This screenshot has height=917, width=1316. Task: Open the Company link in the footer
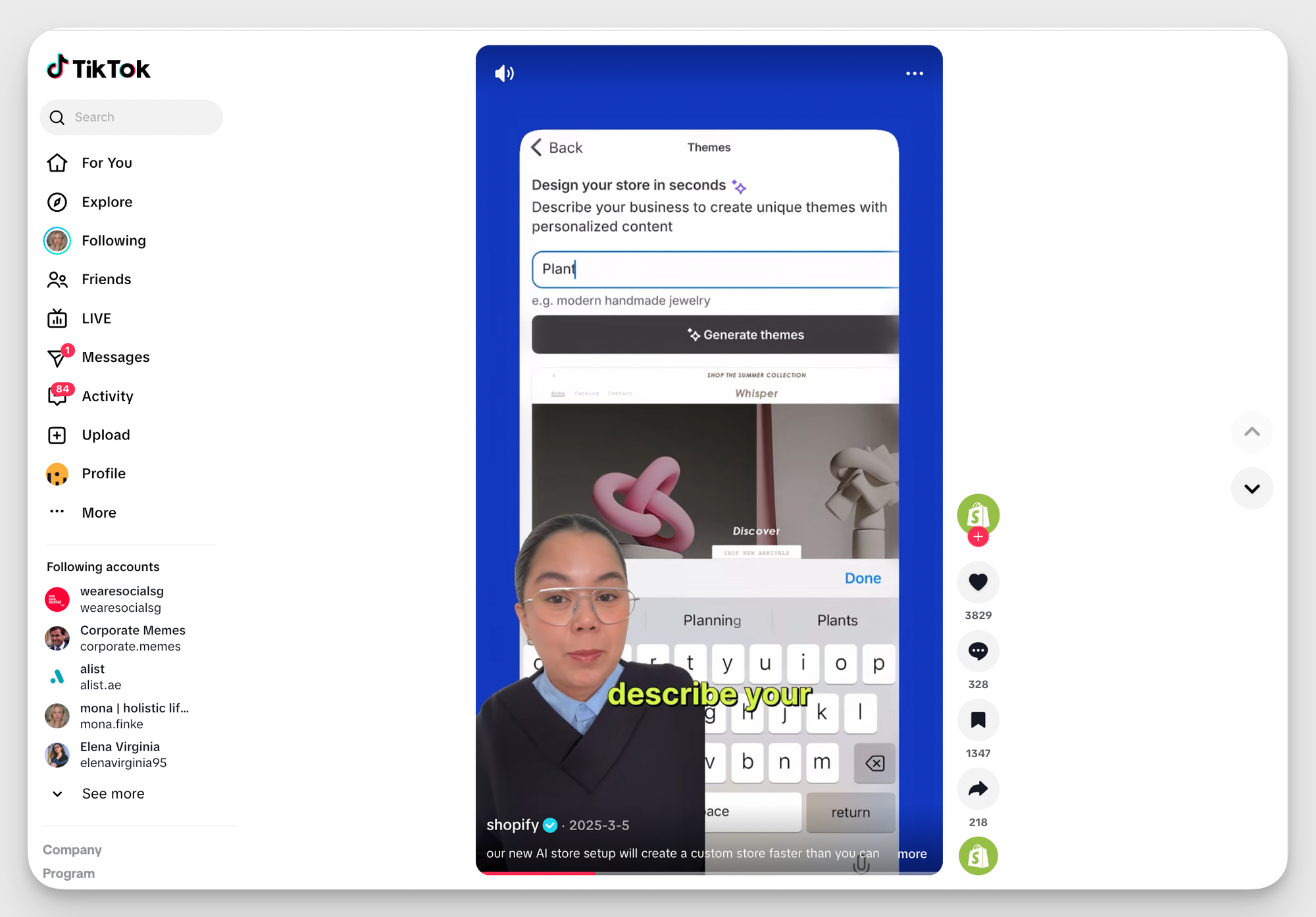(72, 849)
